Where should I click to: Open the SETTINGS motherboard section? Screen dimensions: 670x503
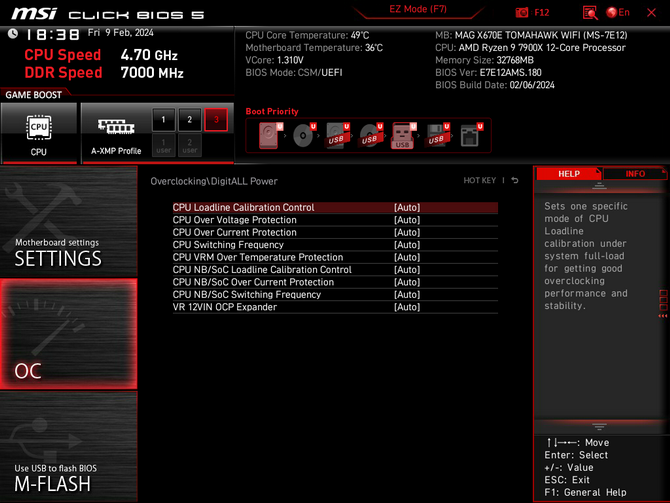68,221
